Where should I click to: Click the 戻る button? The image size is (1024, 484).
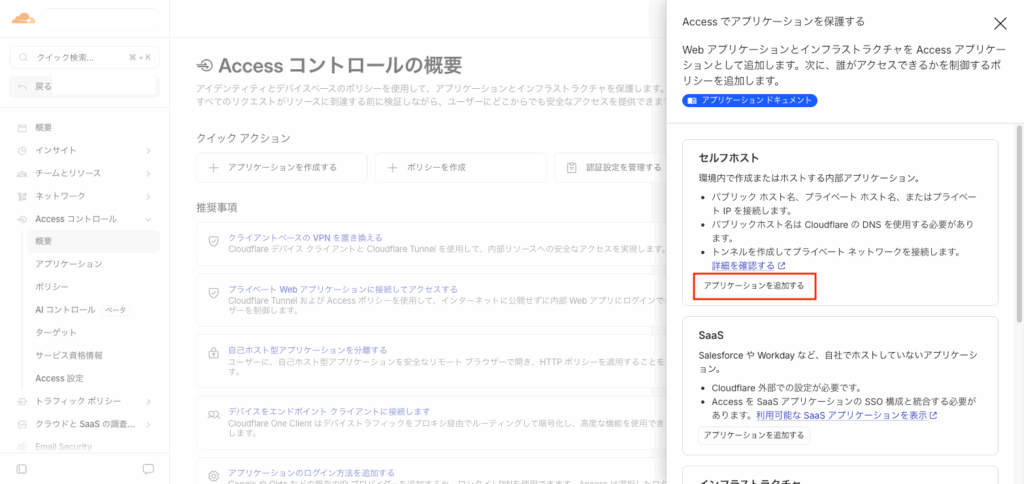[x=85, y=86]
